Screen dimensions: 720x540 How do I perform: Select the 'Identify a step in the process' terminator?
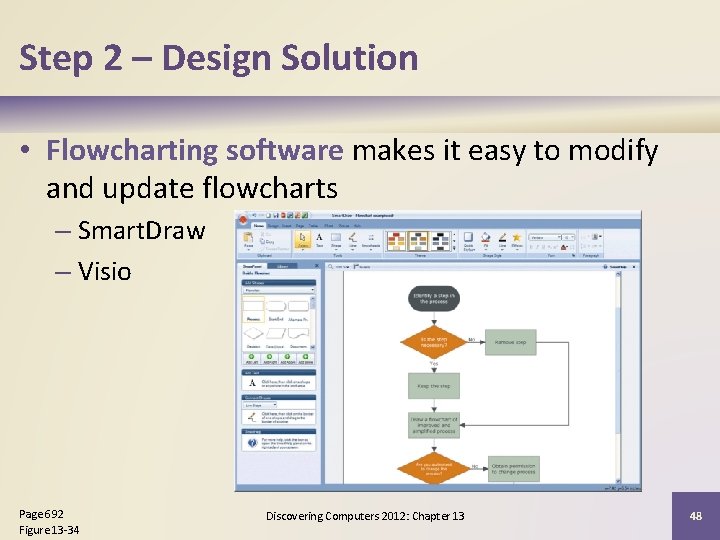click(x=434, y=299)
